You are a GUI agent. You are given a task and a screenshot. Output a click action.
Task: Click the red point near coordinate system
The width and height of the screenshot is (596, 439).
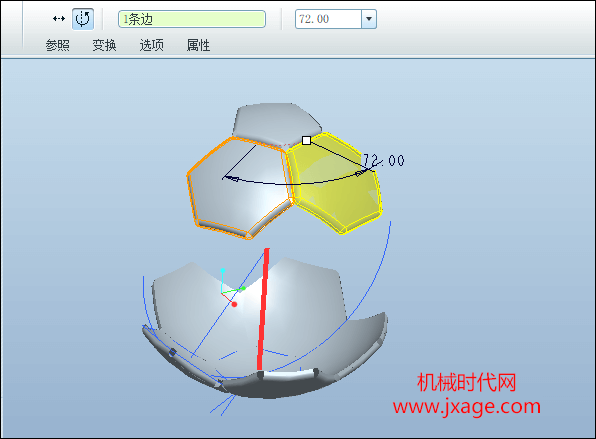234,304
